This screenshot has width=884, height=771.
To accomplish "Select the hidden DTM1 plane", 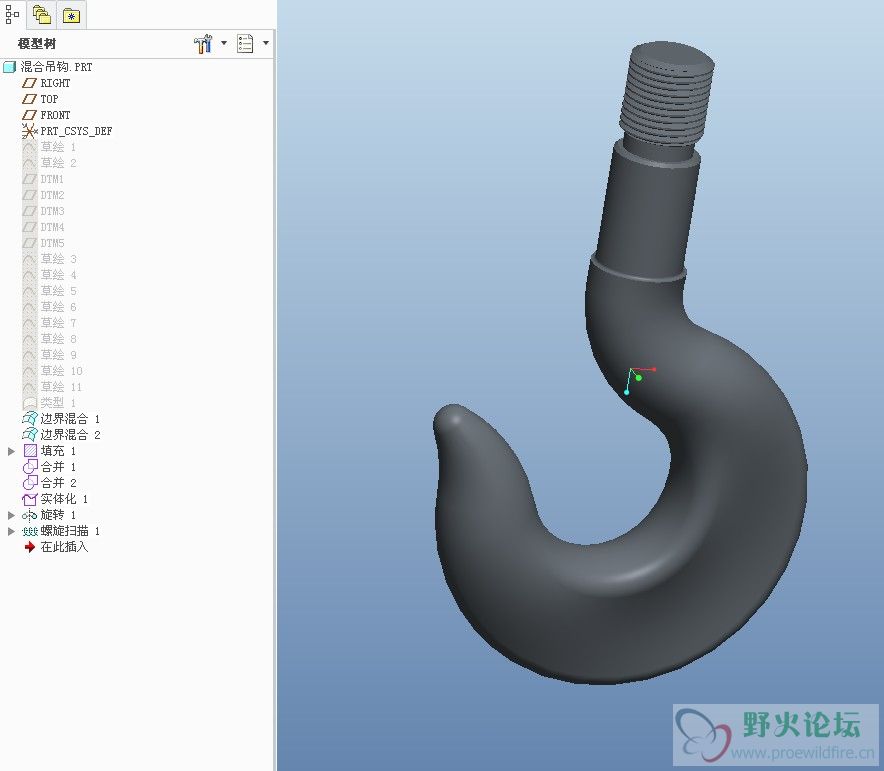I will (x=52, y=179).
